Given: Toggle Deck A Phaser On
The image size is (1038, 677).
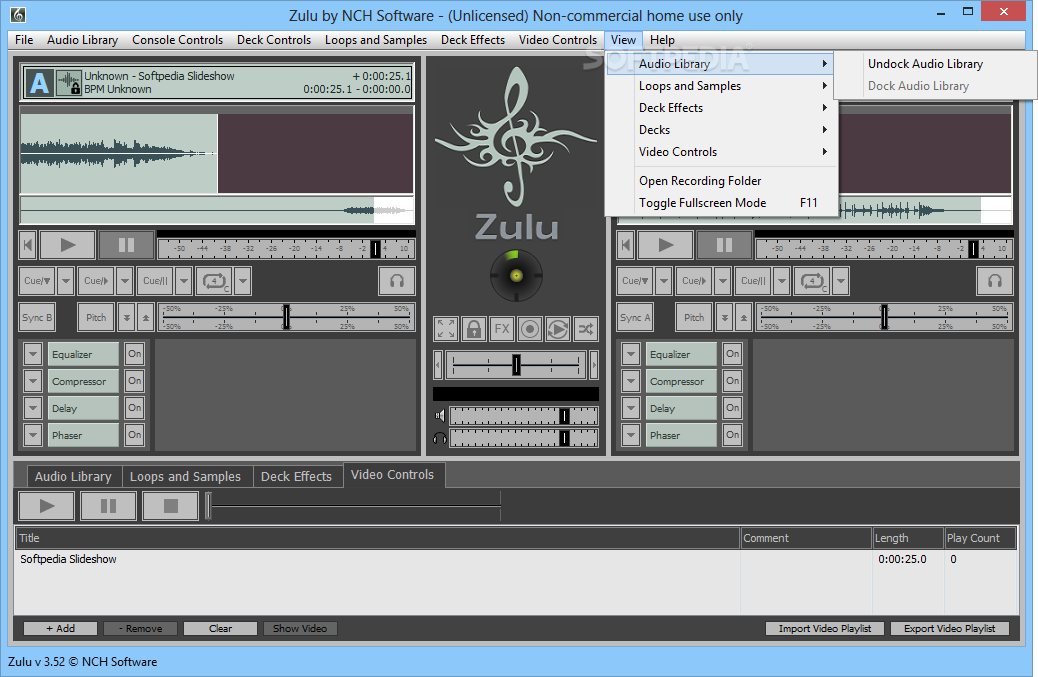Looking at the screenshot, I should click(x=135, y=435).
